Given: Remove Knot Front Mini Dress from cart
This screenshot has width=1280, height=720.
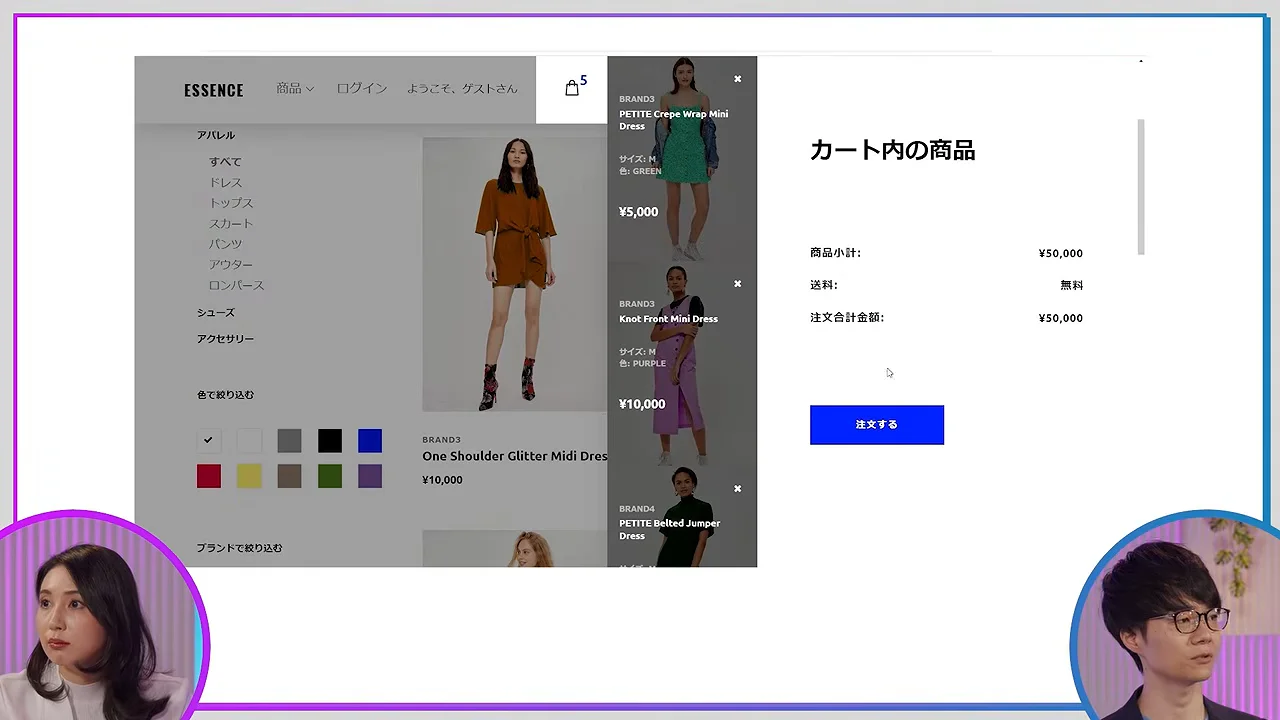Looking at the screenshot, I should 738,284.
